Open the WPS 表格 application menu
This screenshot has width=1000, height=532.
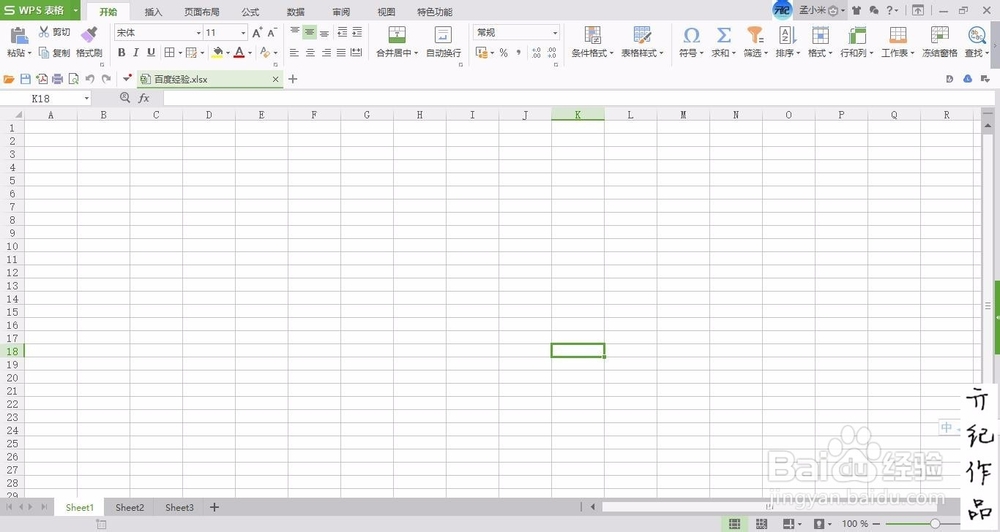coord(40,10)
